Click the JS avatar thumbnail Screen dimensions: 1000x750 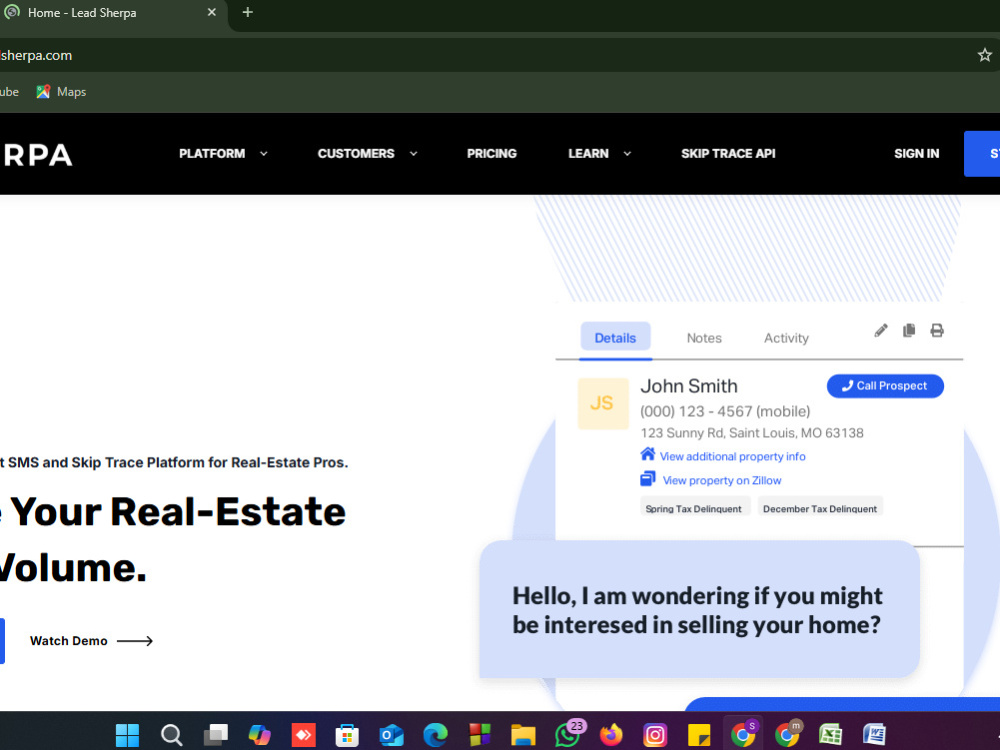click(603, 403)
